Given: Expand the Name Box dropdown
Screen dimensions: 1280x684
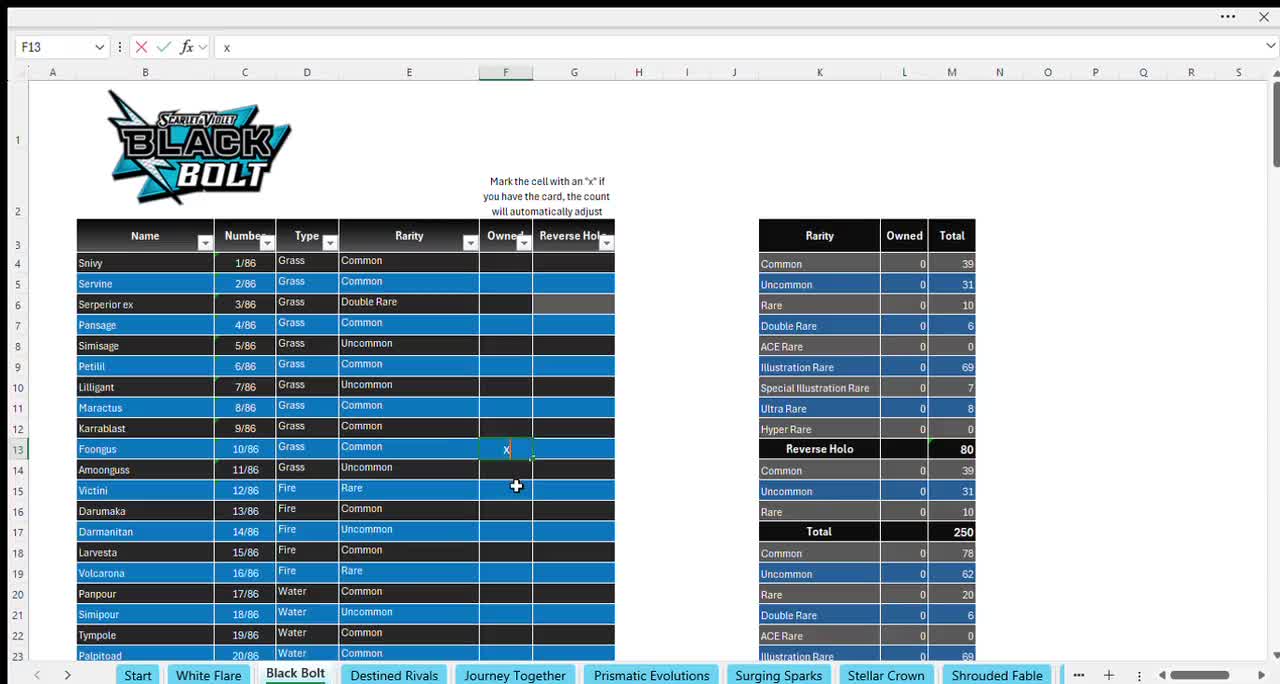Looking at the screenshot, I should tap(99, 47).
